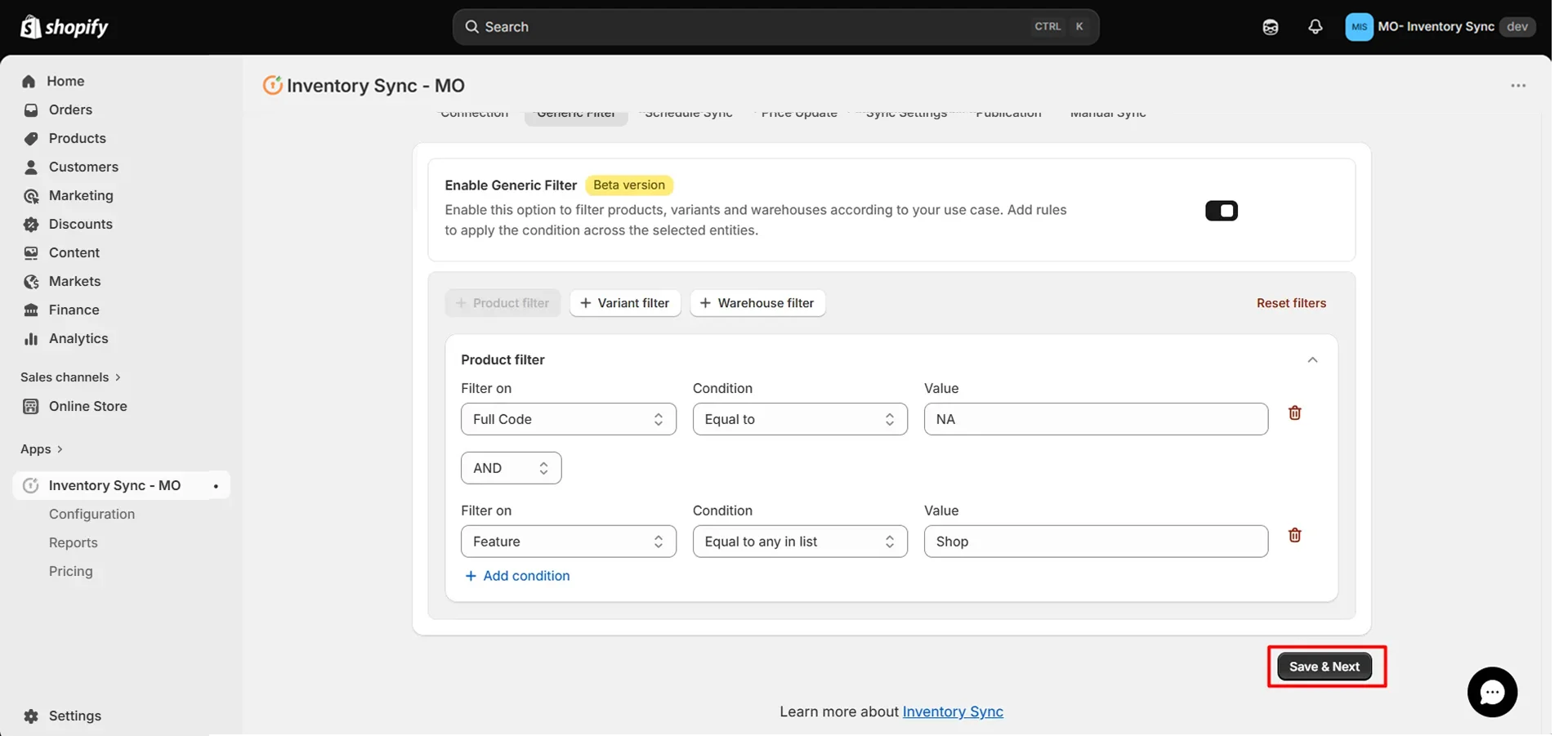The image size is (1568, 736).
Task: Click the Shopify logo
Action: 65,27
